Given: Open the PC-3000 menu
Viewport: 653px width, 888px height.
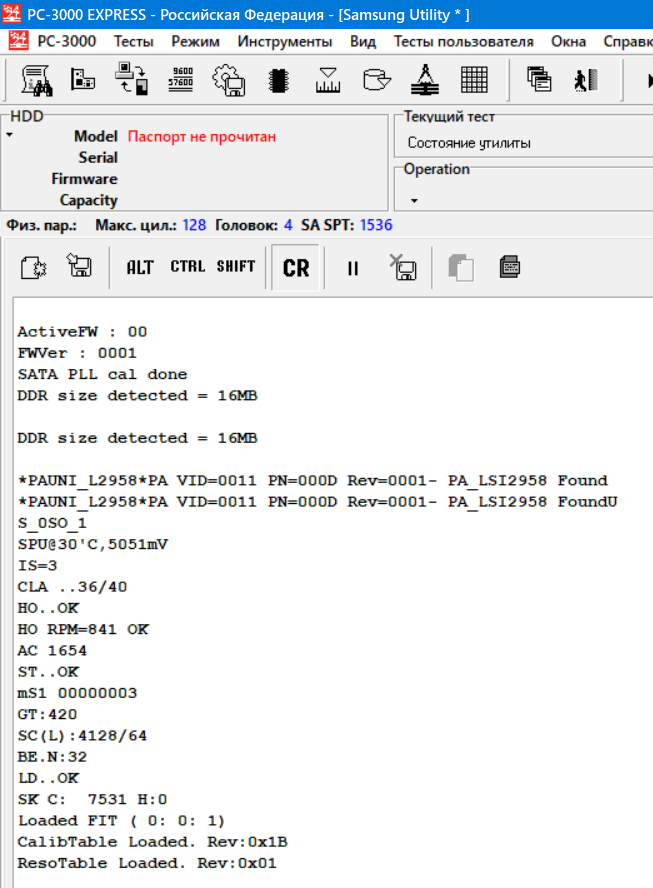Looking at the screenshot, I should tap(66, 41).
